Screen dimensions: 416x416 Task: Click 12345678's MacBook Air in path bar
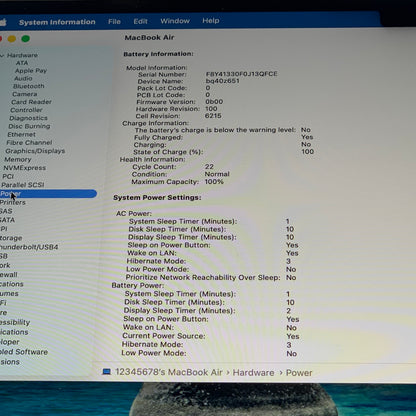169,372
